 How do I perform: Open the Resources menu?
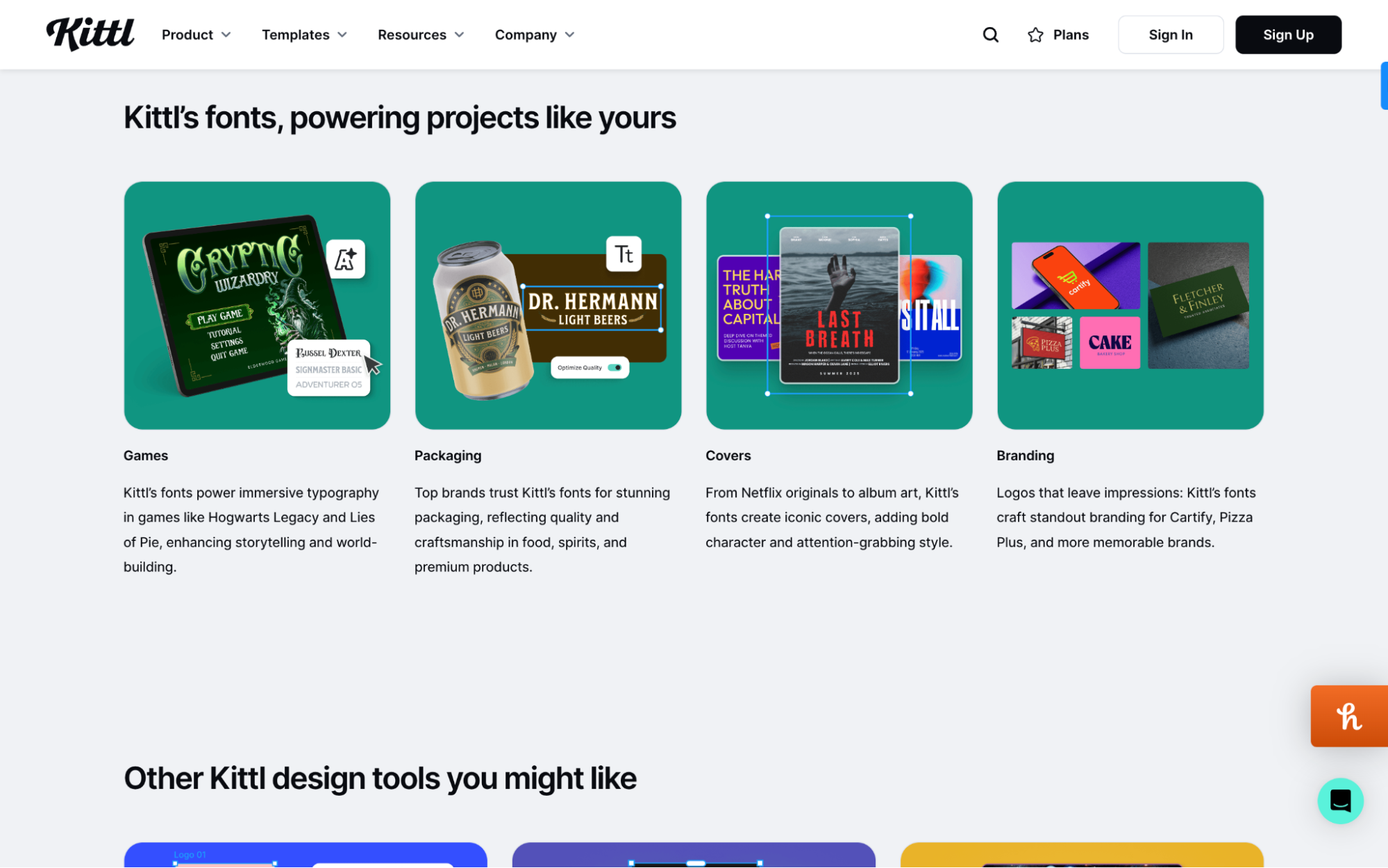coord(420,35)
